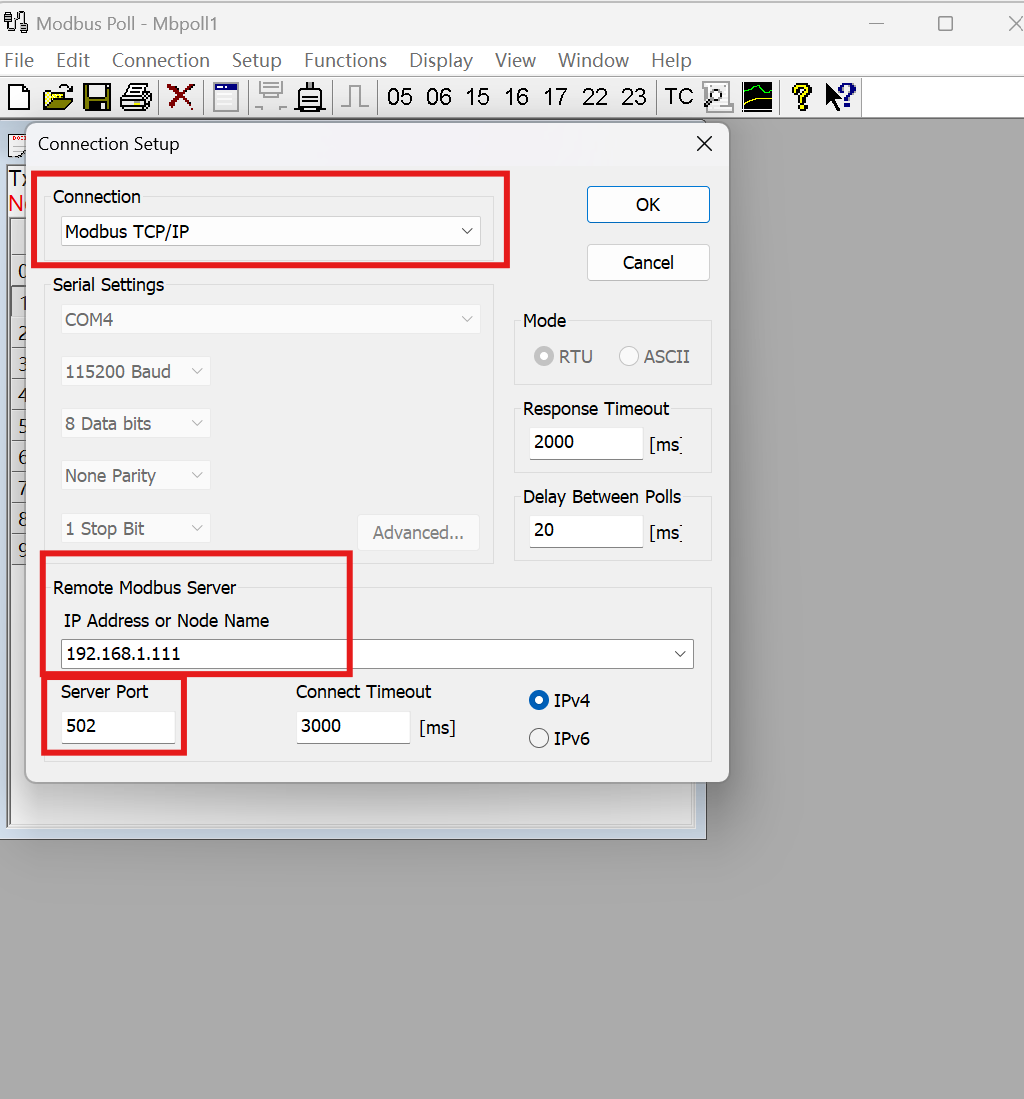Open the Connection type dropdown
The width and height of the screenshot is (1024, 1099).
click(271, 231)
